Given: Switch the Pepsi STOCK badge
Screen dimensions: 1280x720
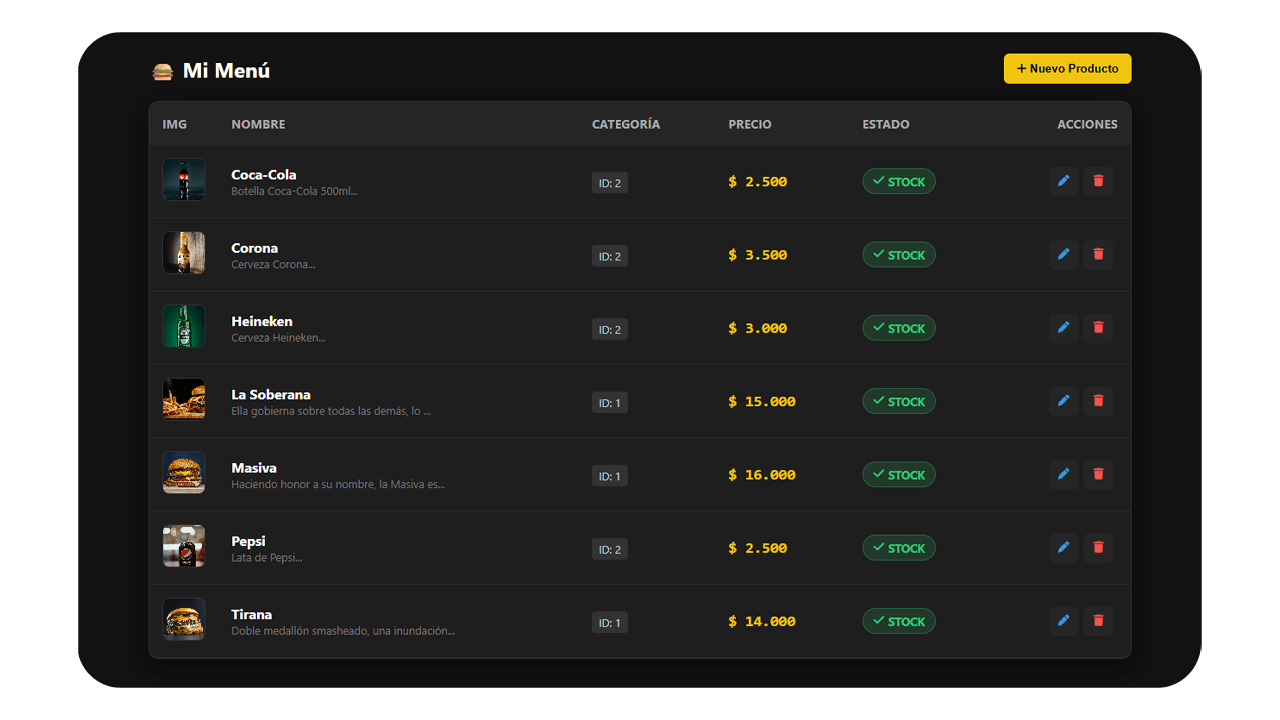Looking at the screenshot, I should (x=898, y=548).
